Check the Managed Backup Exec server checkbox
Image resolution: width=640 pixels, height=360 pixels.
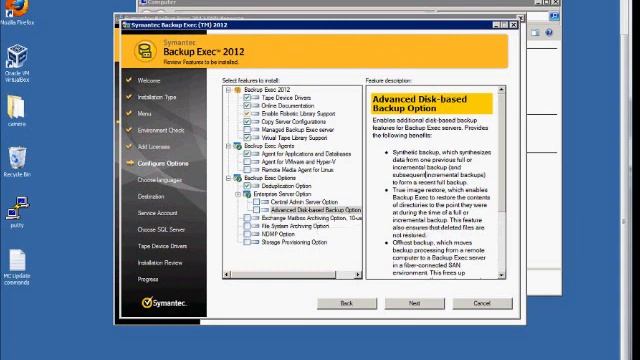point(247,130)
